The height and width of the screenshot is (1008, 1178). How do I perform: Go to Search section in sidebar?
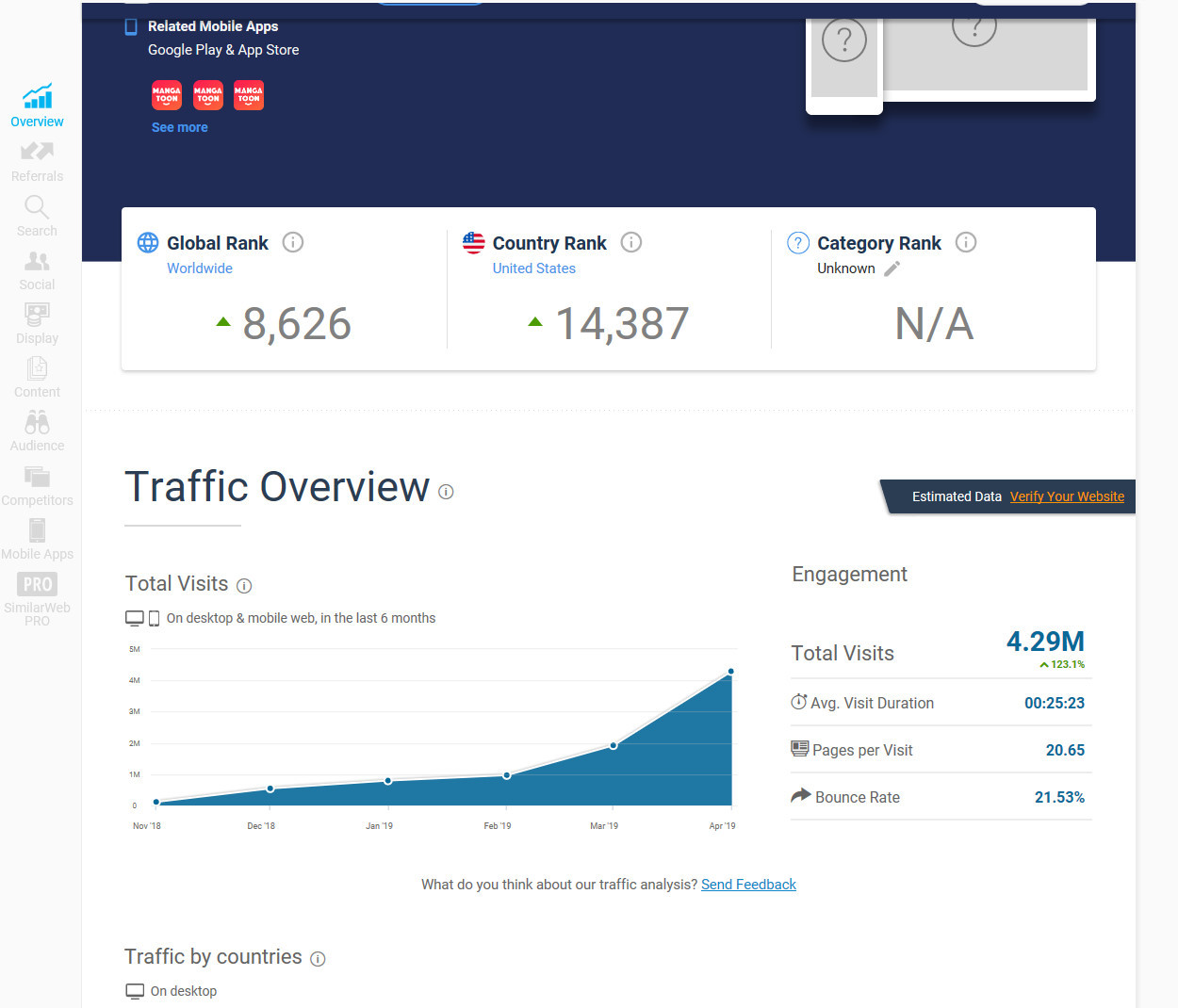point(37,216)
